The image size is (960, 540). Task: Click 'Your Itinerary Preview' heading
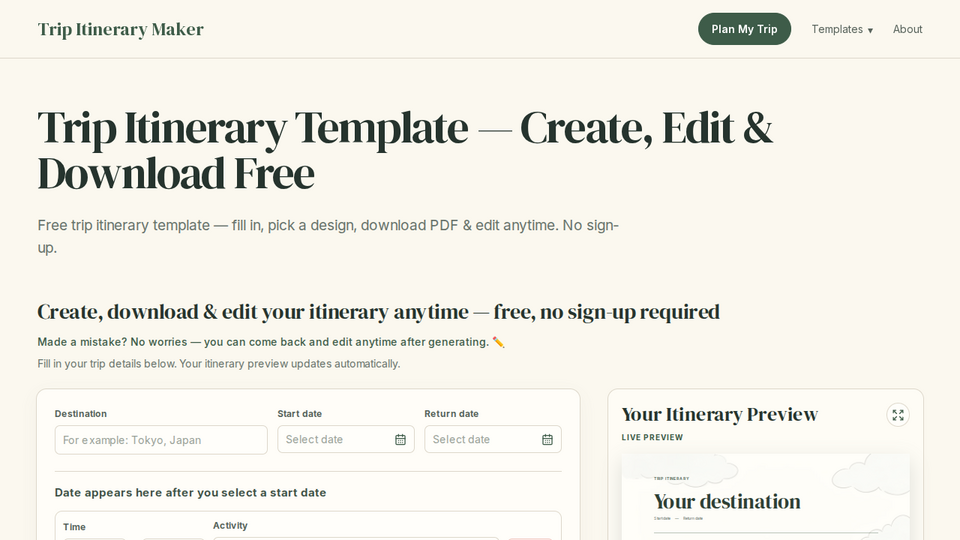point(719,414)
